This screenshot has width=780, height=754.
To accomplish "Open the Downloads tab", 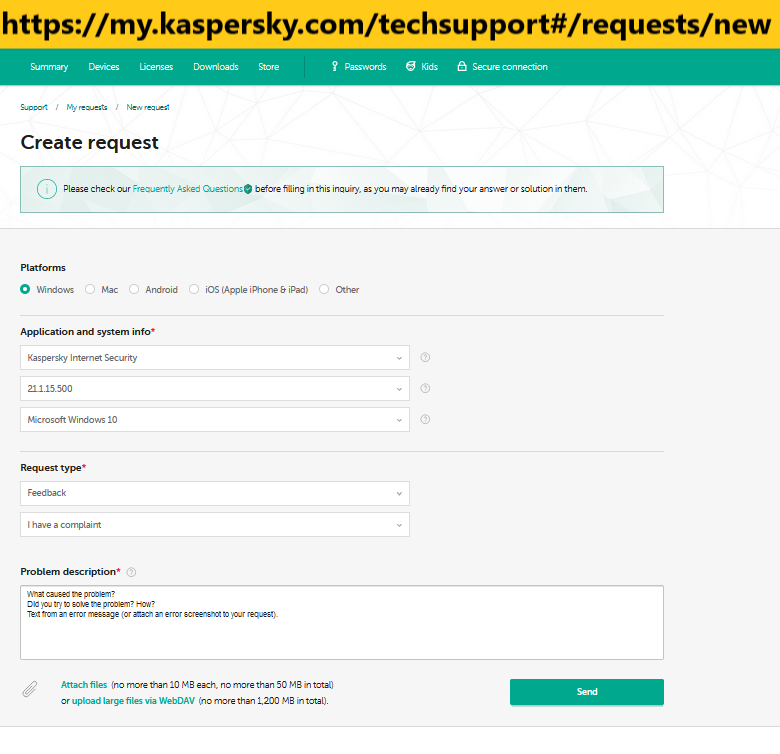I will click(216, 67).
